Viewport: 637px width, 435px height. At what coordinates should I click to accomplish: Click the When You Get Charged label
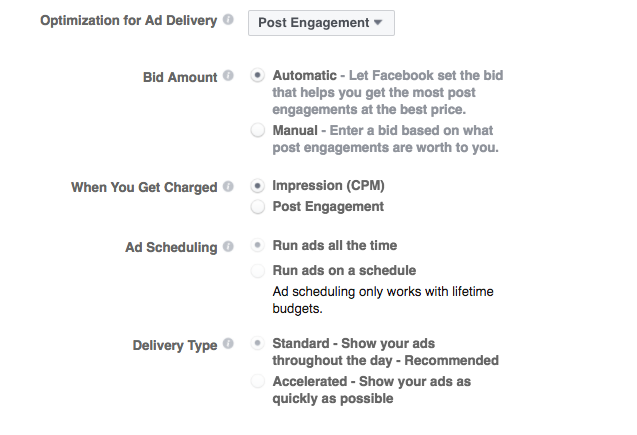[x=144, y=187]
